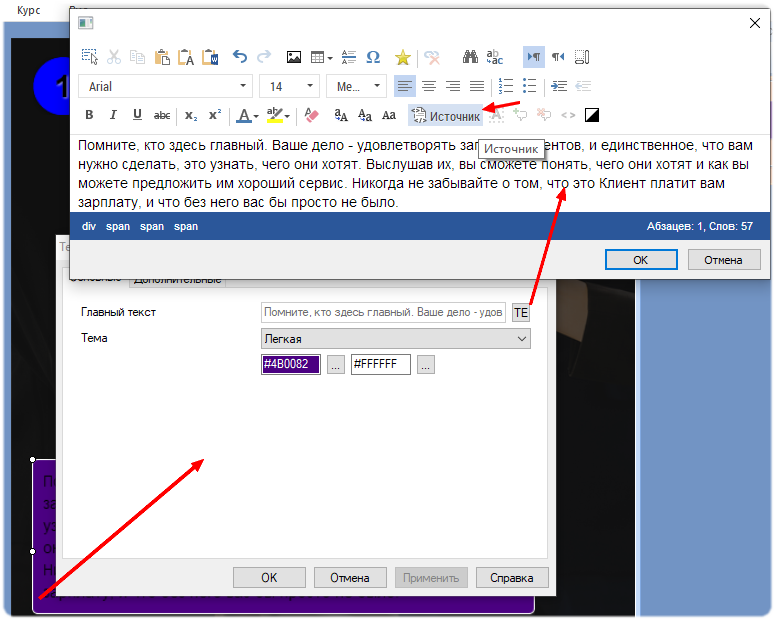The image size is (775, 620).
Task: Click the #FFFFFF color field
Action: pyautogui.click(x=381, y=364)
